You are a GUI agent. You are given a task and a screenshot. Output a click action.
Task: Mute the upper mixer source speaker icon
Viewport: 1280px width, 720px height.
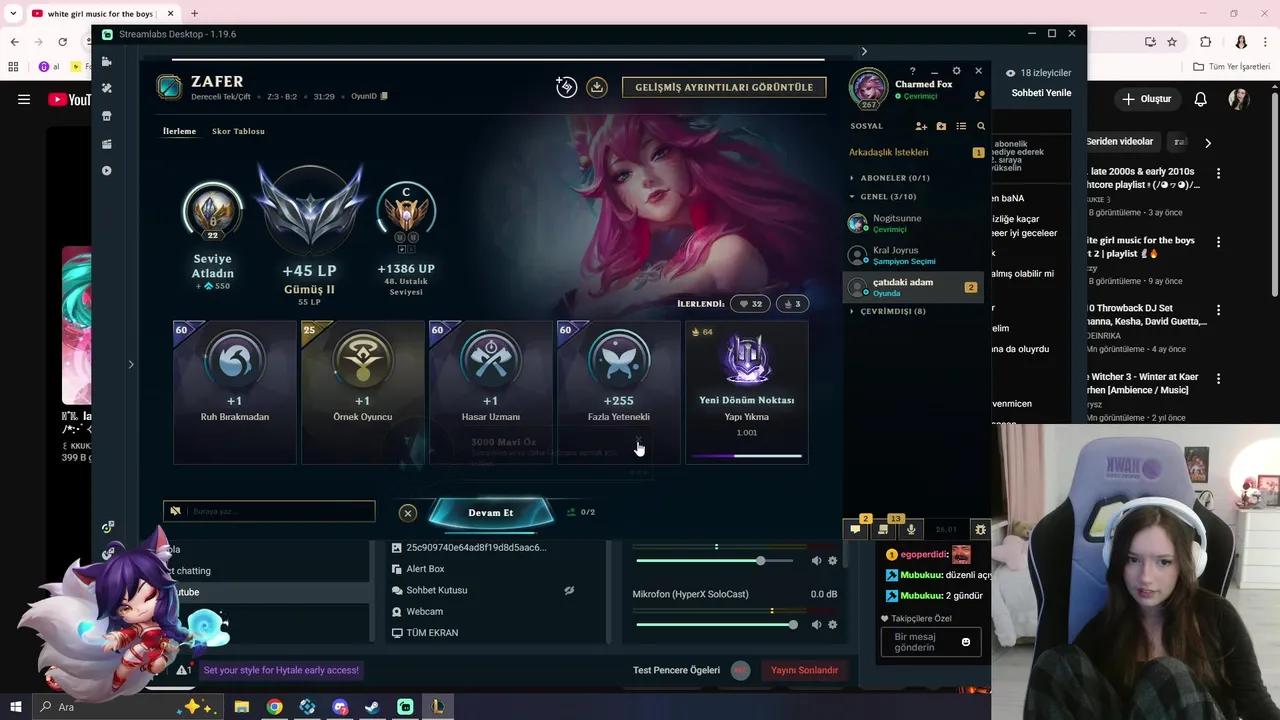[816, 561]
